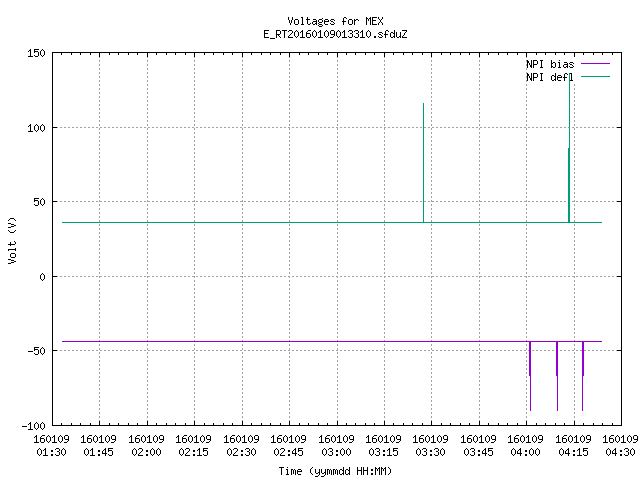Click the y-axis tick label '0'
640x480 pixels.
(x=42, y=277)
